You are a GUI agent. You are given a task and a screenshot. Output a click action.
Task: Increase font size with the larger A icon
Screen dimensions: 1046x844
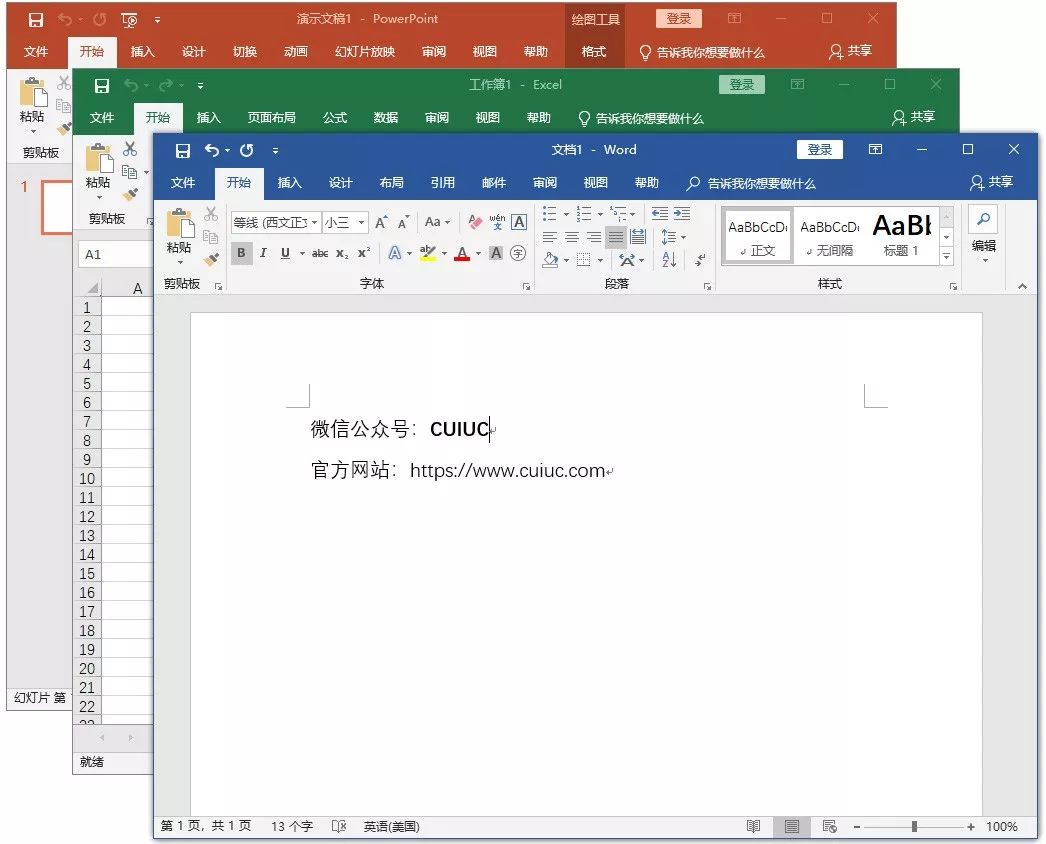[x=381, y=222]
